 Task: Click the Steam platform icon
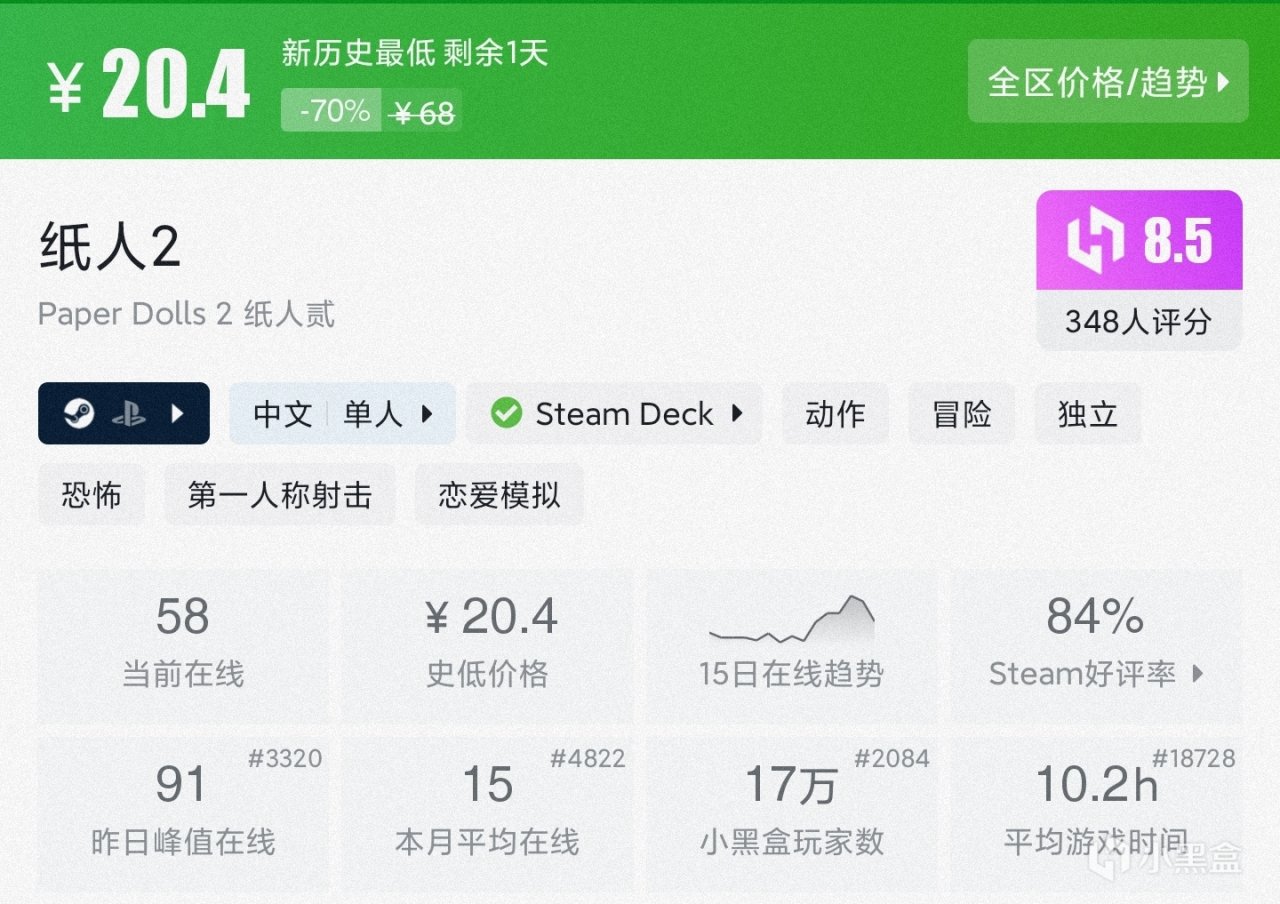coord(79,413)
